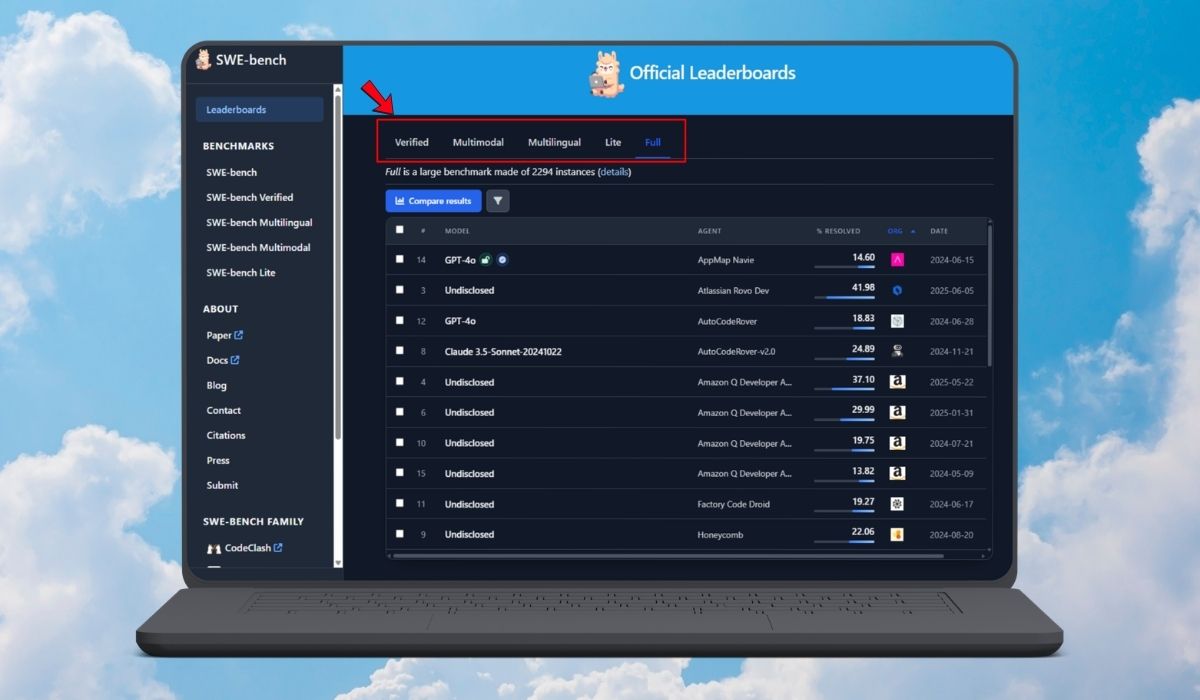Click the Amazon logo in the 13.82 row
This screenshot has width=1200, height=700.
(x=898, y=473)
